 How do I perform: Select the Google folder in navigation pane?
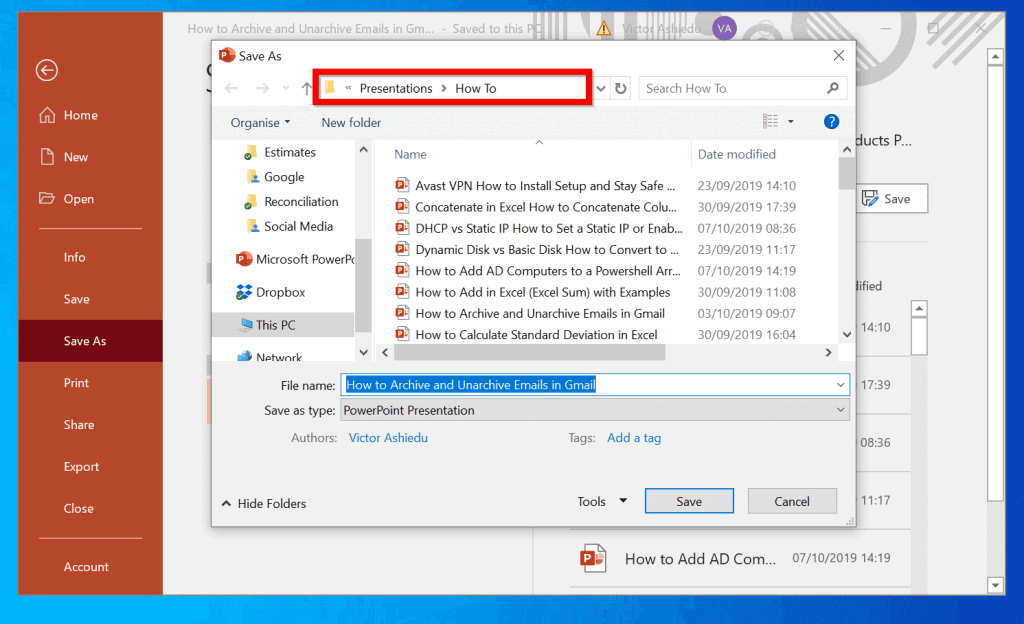click(275, 177)
